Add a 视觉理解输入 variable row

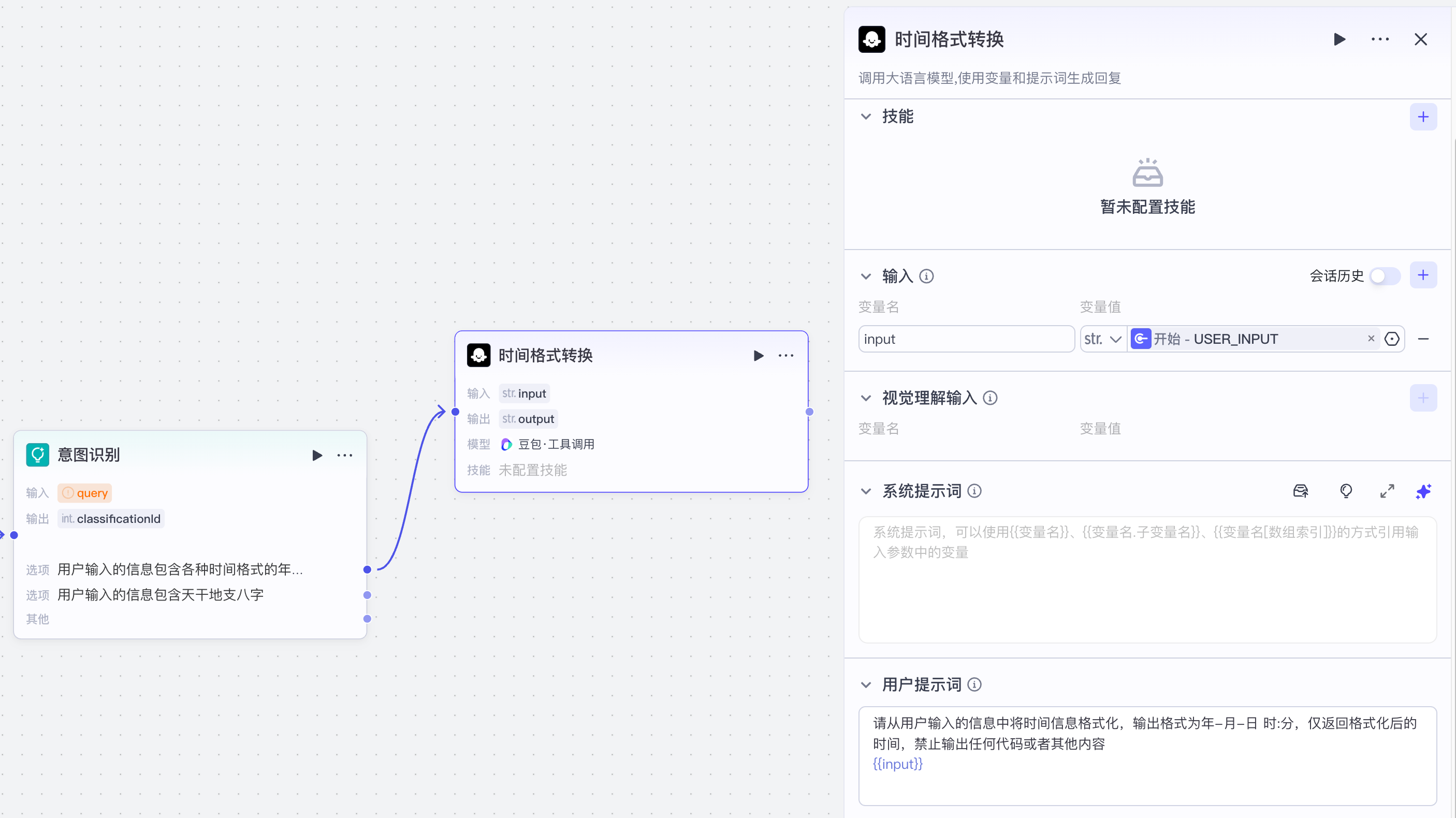(x=1424, y=398)
